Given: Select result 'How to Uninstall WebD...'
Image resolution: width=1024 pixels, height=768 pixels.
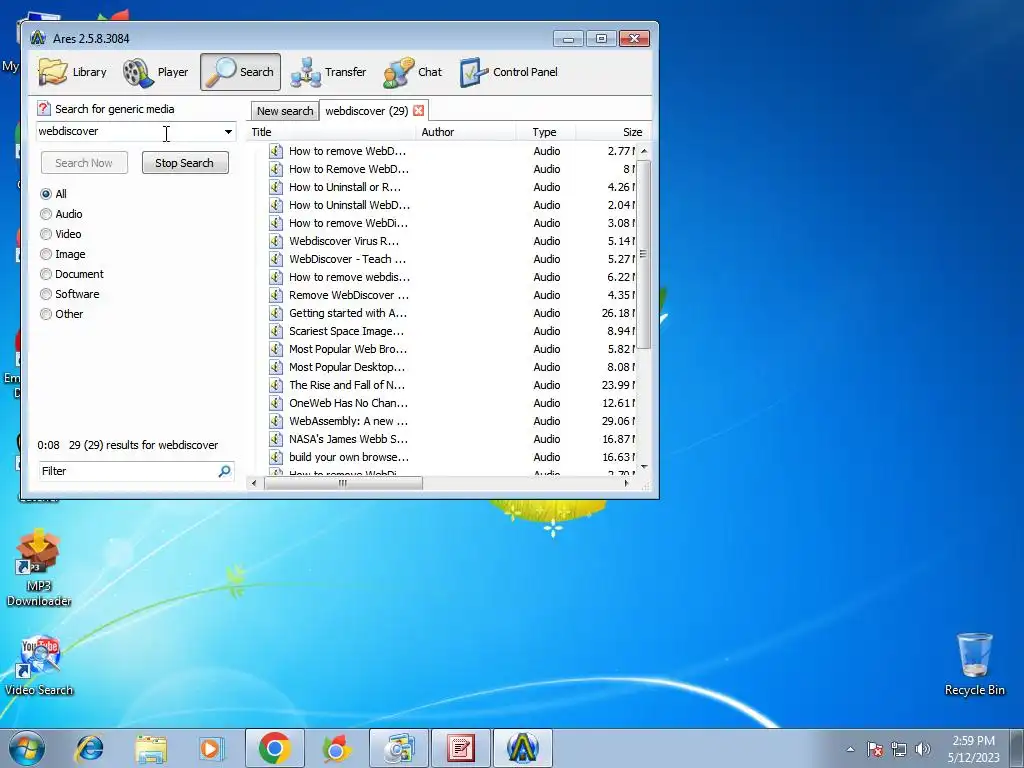Looking at the screenshot, I should pyautogui.click(x=349, y=205).
